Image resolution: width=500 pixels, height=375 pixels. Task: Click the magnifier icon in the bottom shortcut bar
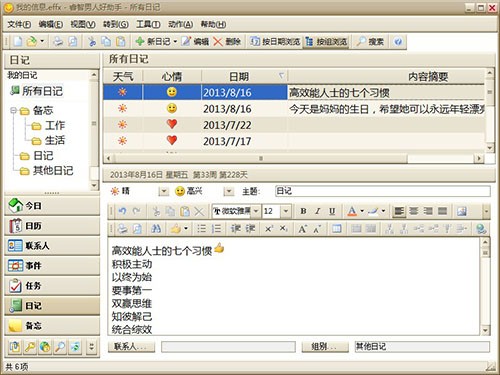pyautogui.click(x=60, y=347)
